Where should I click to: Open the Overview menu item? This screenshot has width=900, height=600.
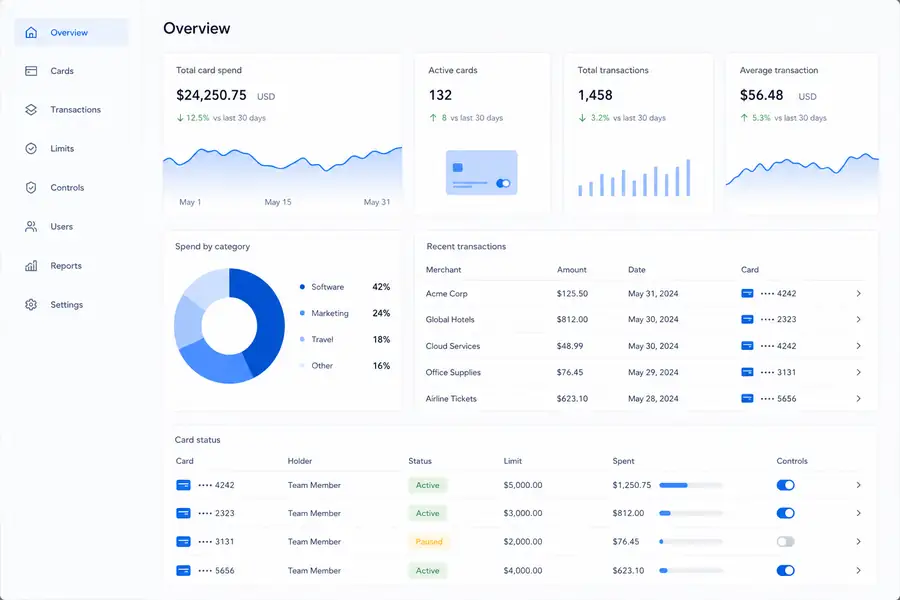coord(71,32)
